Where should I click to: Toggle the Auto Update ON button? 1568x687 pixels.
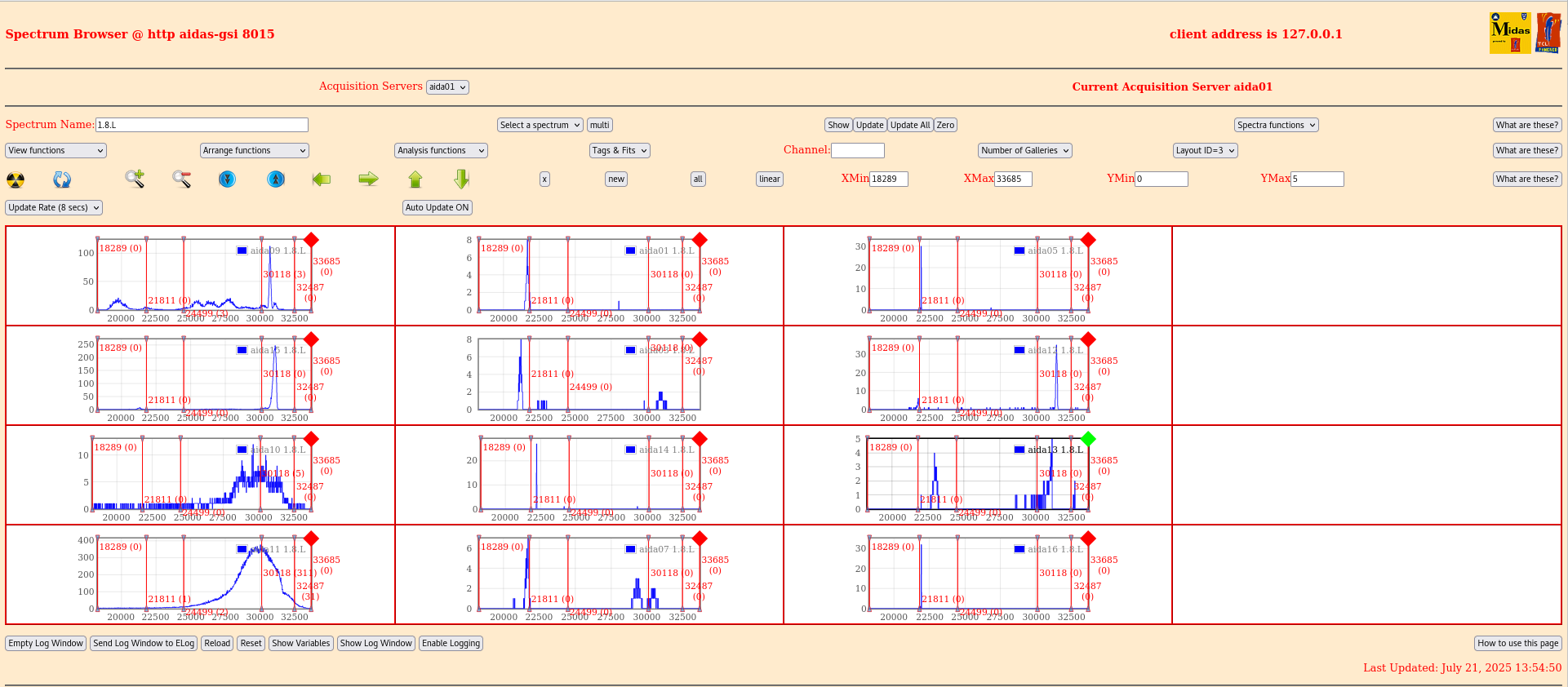pos(438,208)
